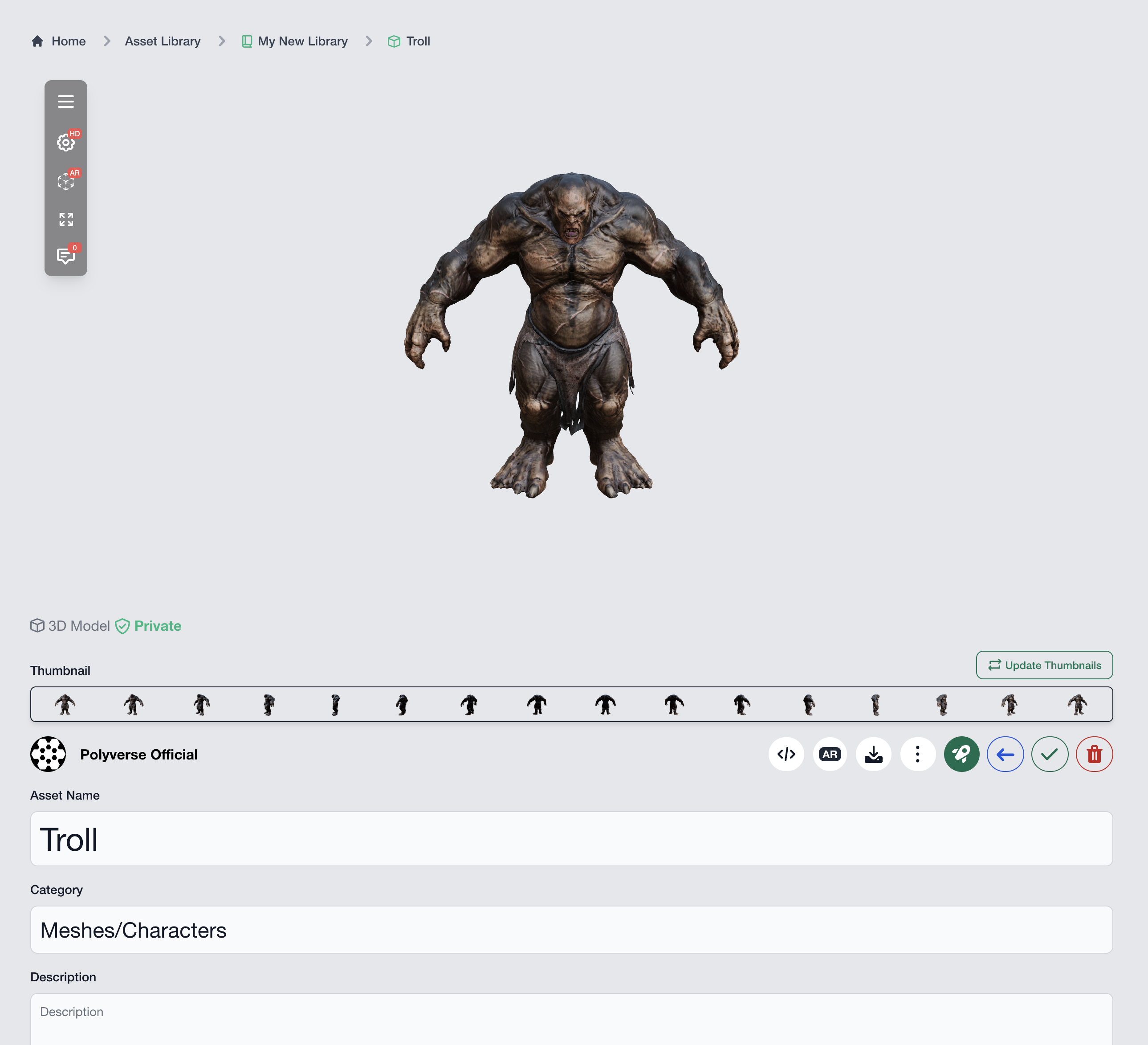This screenshot has width=1148, height=1045.
Task: Open the Asset Library breadcrumb link
Action: pyautogui.click(x=162, y=41)
